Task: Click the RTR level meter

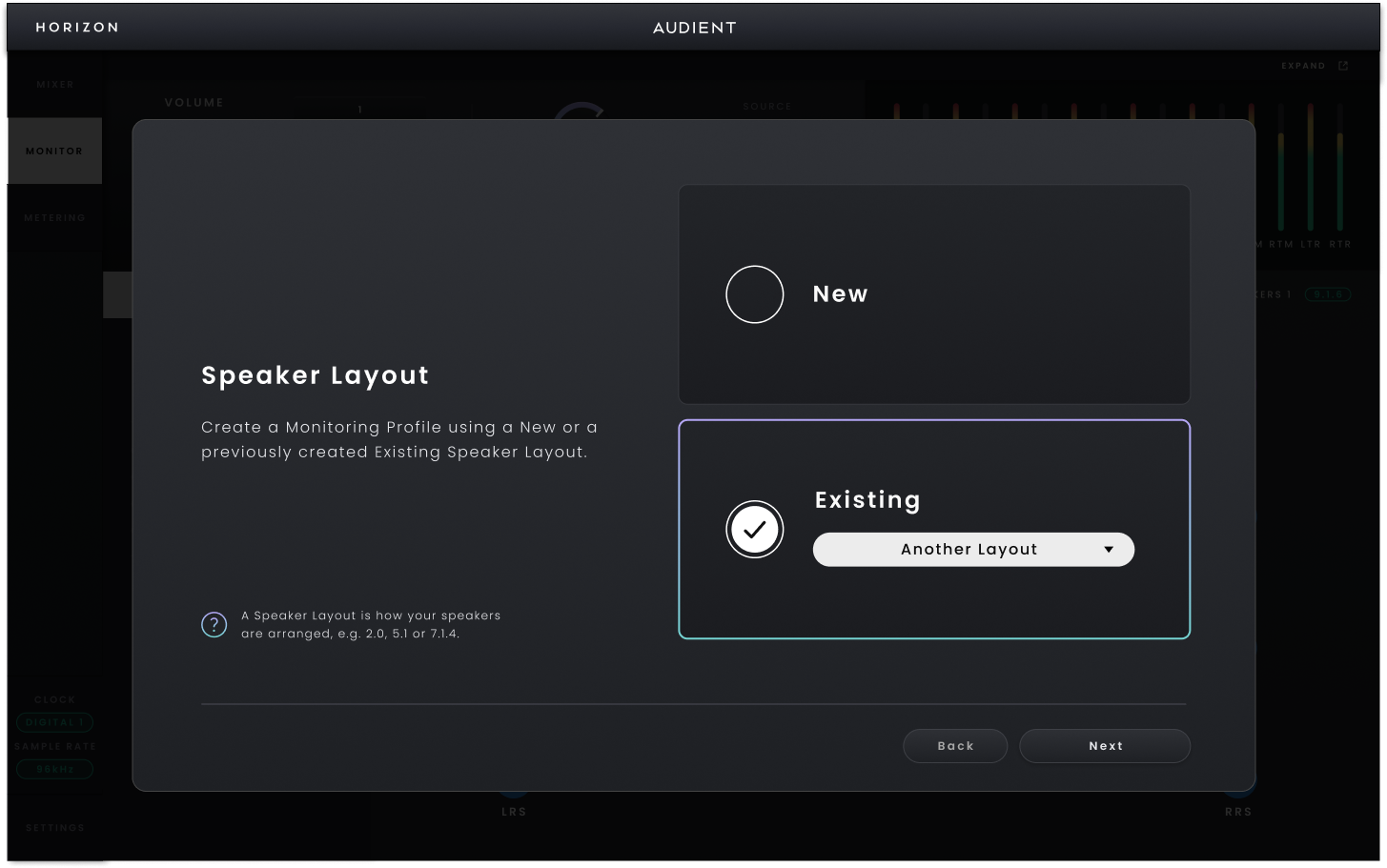Action: [1340, 167]
